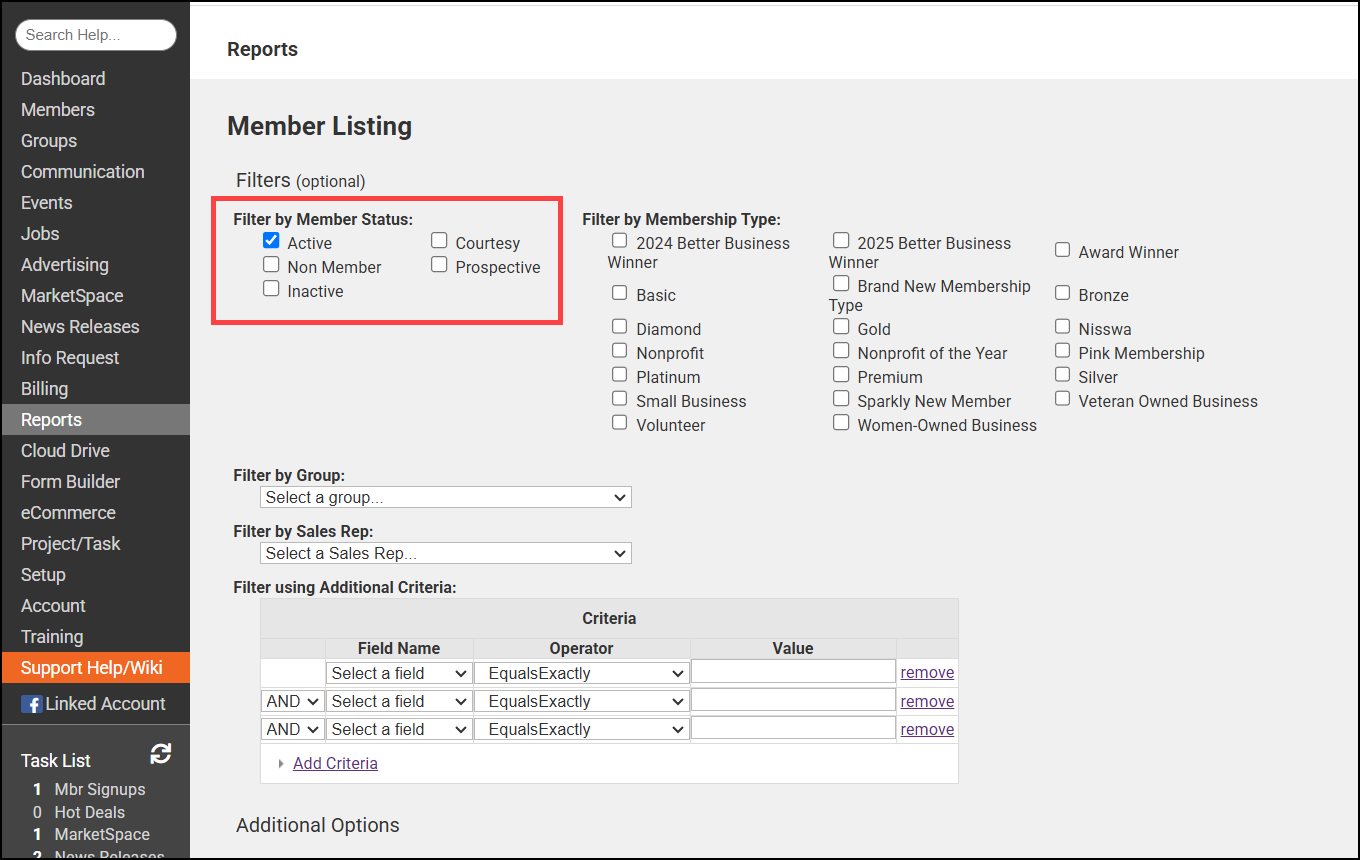1360x860 pixels.
Task: Open the Select a group dropdown
Action: (445, 497)
